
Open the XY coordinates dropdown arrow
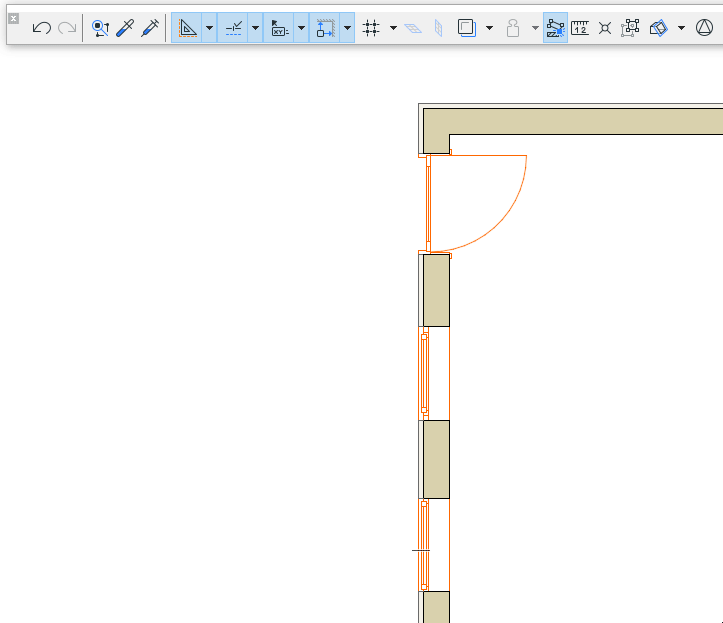coord(302,28)
